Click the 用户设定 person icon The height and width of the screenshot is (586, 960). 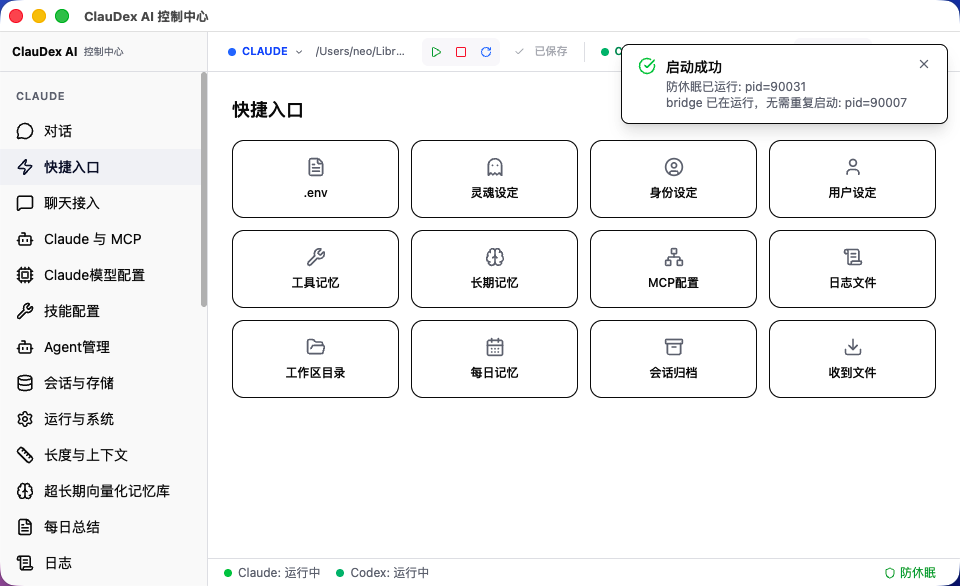pyautogui.click(x=852, y=167)
